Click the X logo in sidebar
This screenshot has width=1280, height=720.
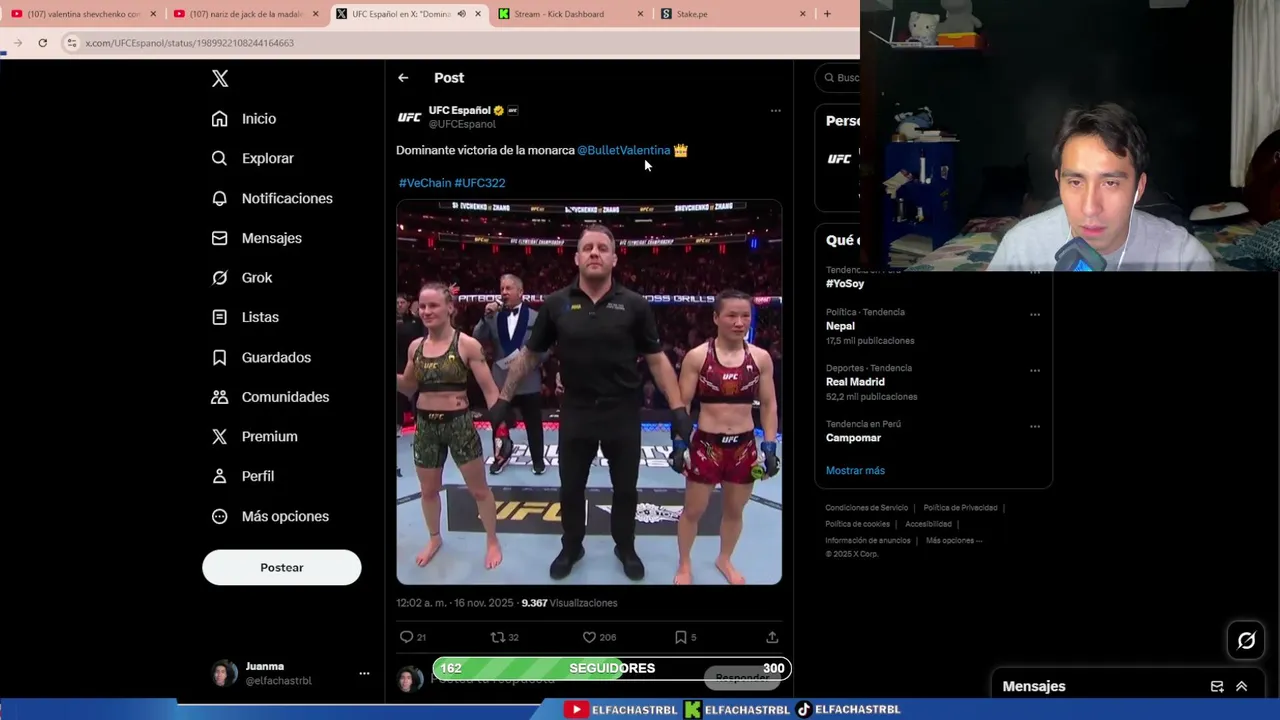220,79
